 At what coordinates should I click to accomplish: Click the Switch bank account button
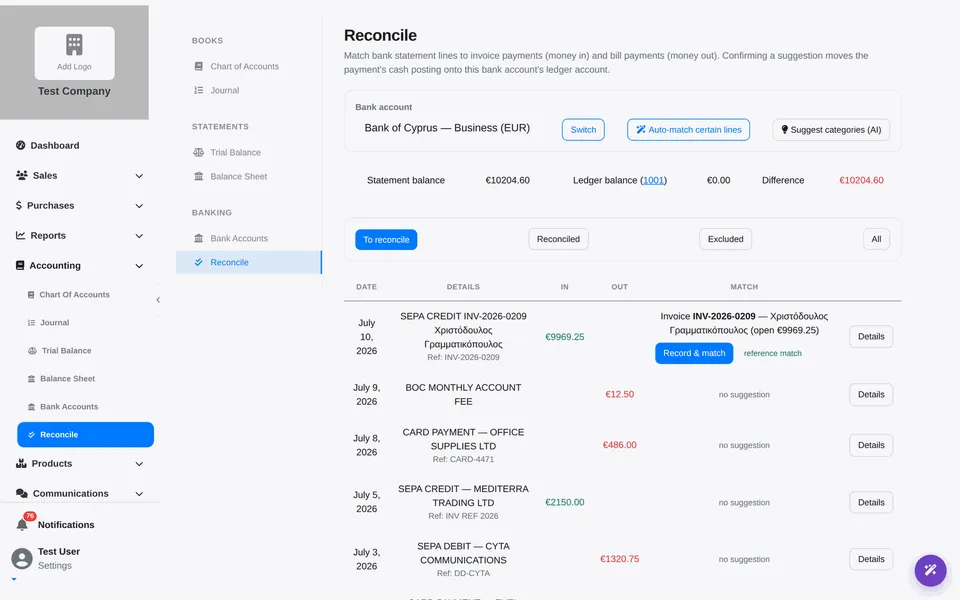click(583, 130)
